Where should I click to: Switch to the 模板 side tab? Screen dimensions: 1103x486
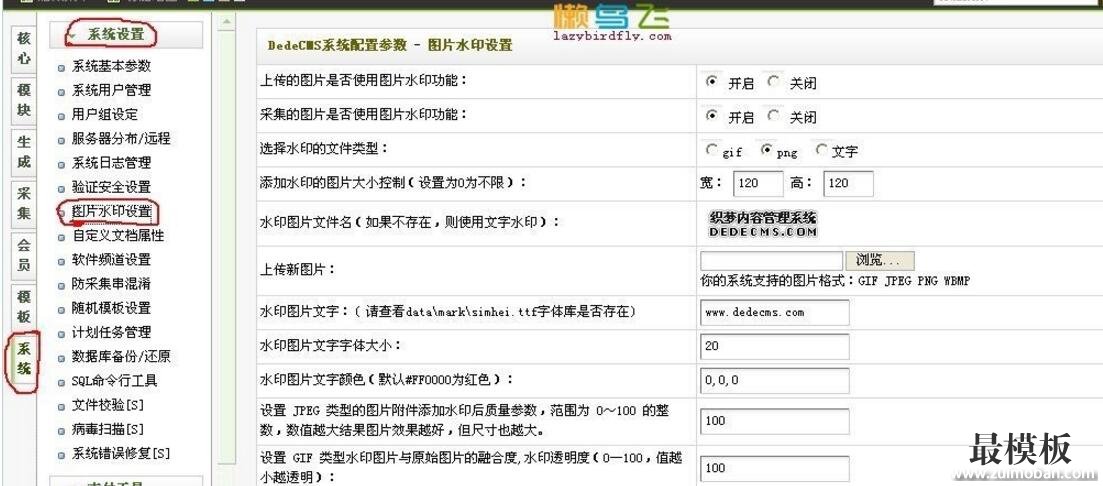coord(24,306)
